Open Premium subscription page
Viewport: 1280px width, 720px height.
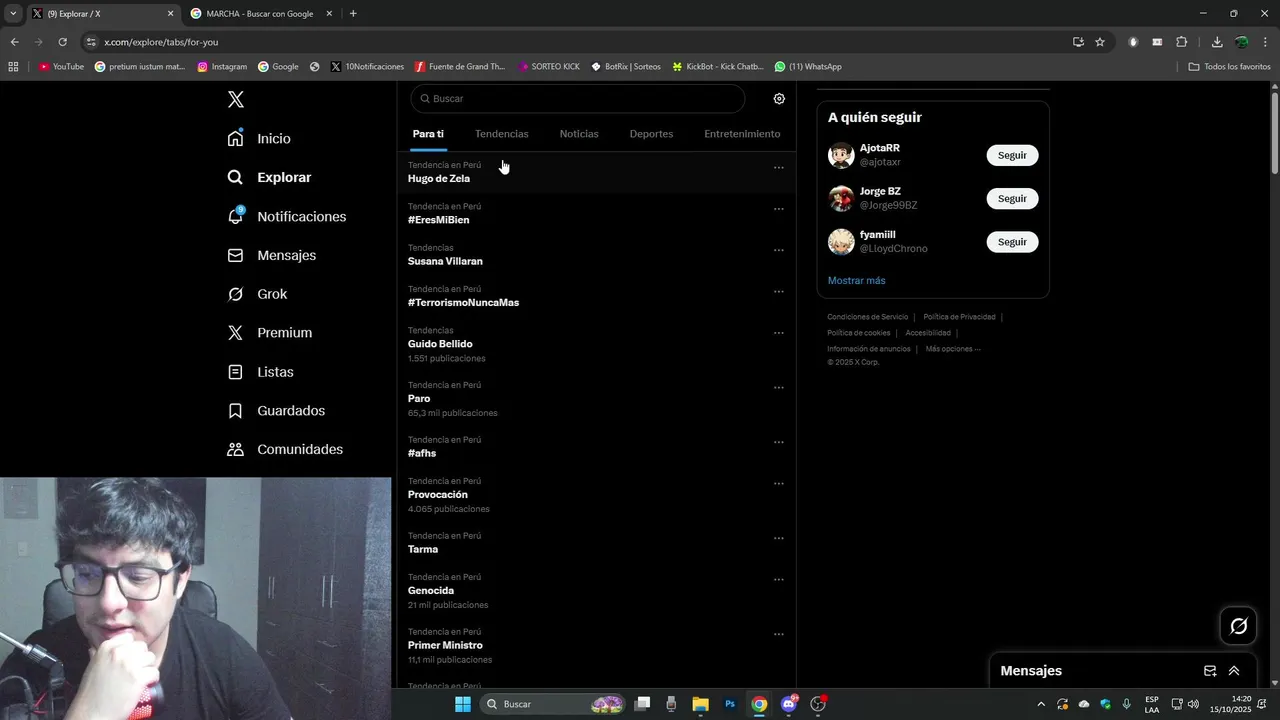point(269,333)
